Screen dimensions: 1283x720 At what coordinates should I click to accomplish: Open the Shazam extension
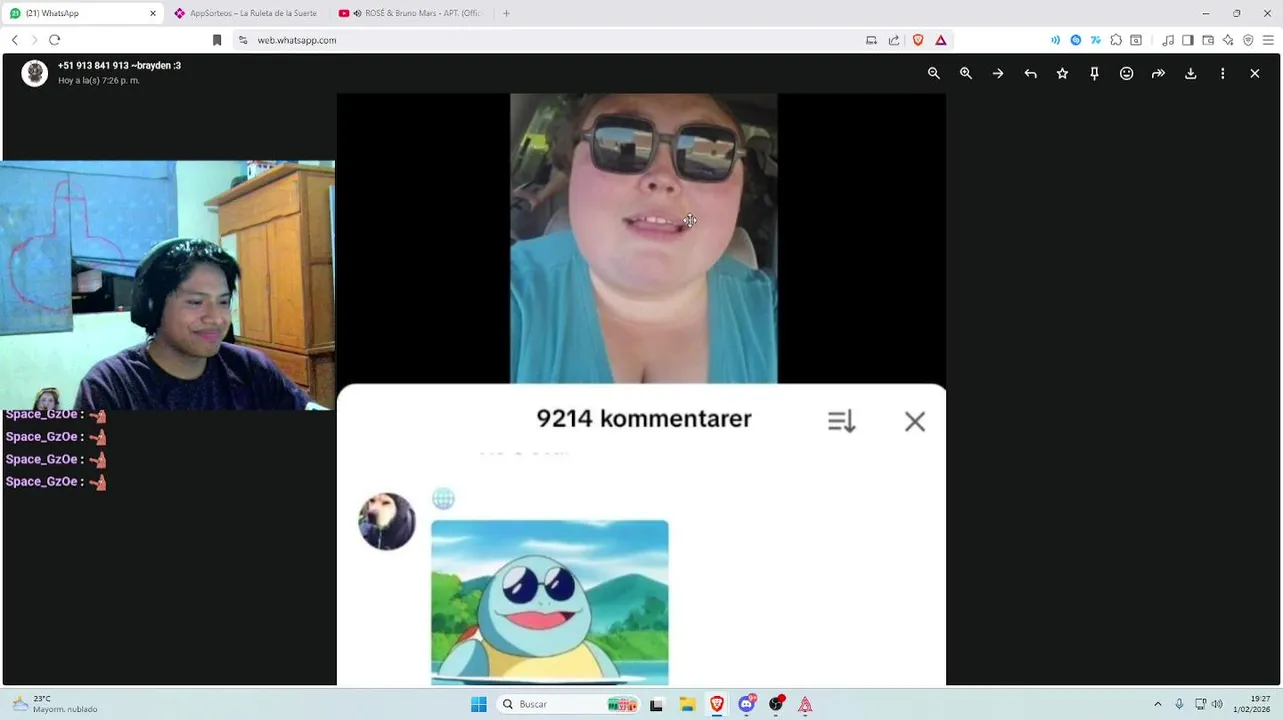(x=1076, y=40)
